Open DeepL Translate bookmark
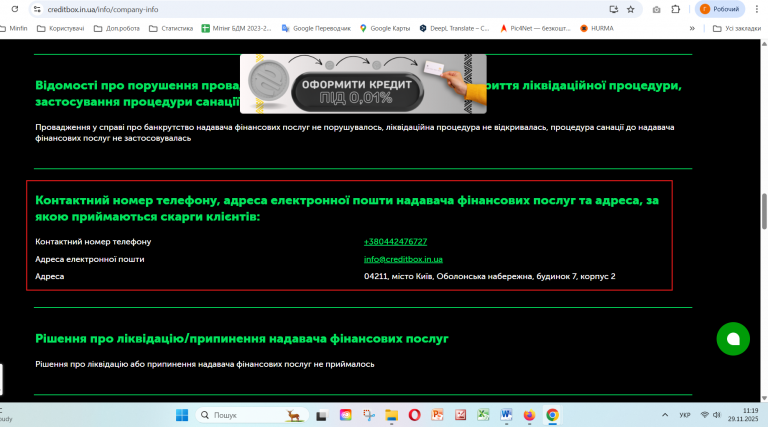This screenshot has width=768, height=427. [454, 28]
